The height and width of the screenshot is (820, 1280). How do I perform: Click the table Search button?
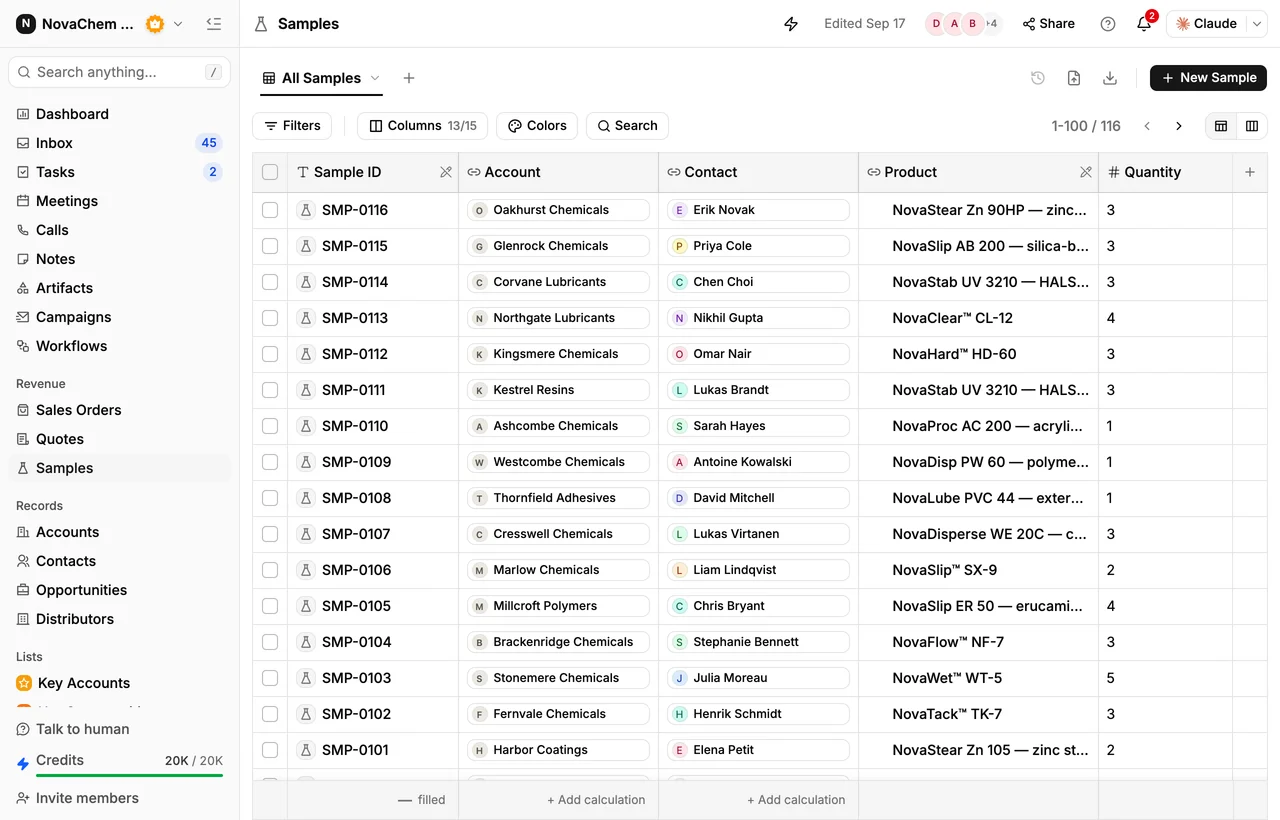[x=627, y=126]
